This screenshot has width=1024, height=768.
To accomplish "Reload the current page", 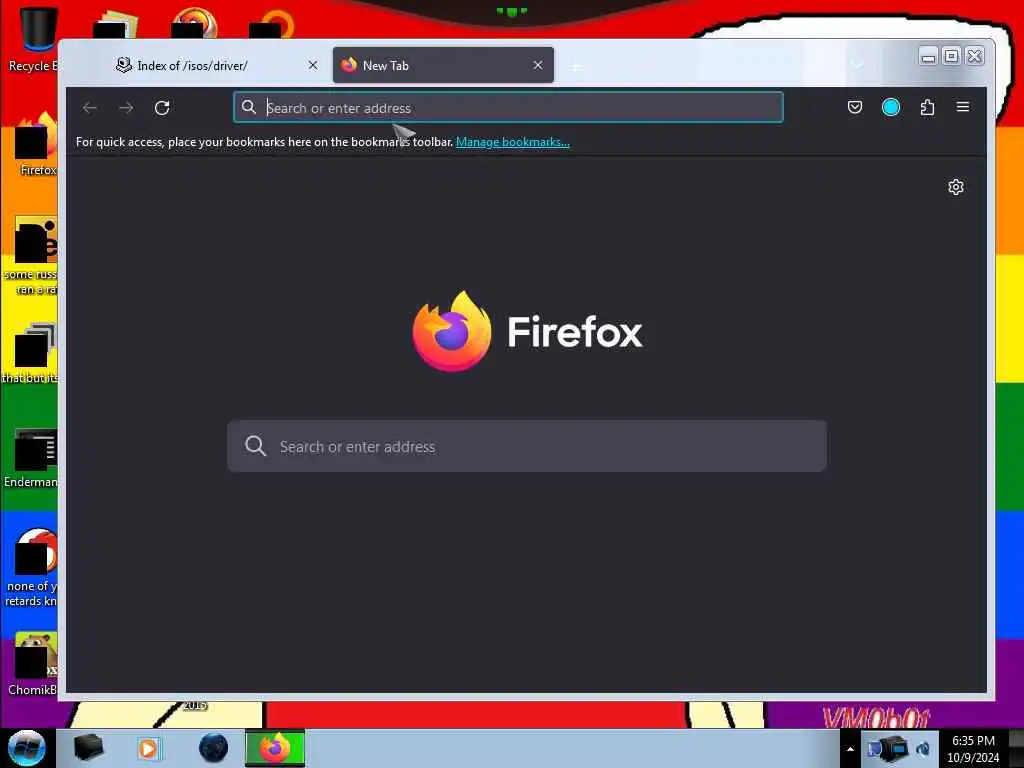I will [x=162, y=108].
